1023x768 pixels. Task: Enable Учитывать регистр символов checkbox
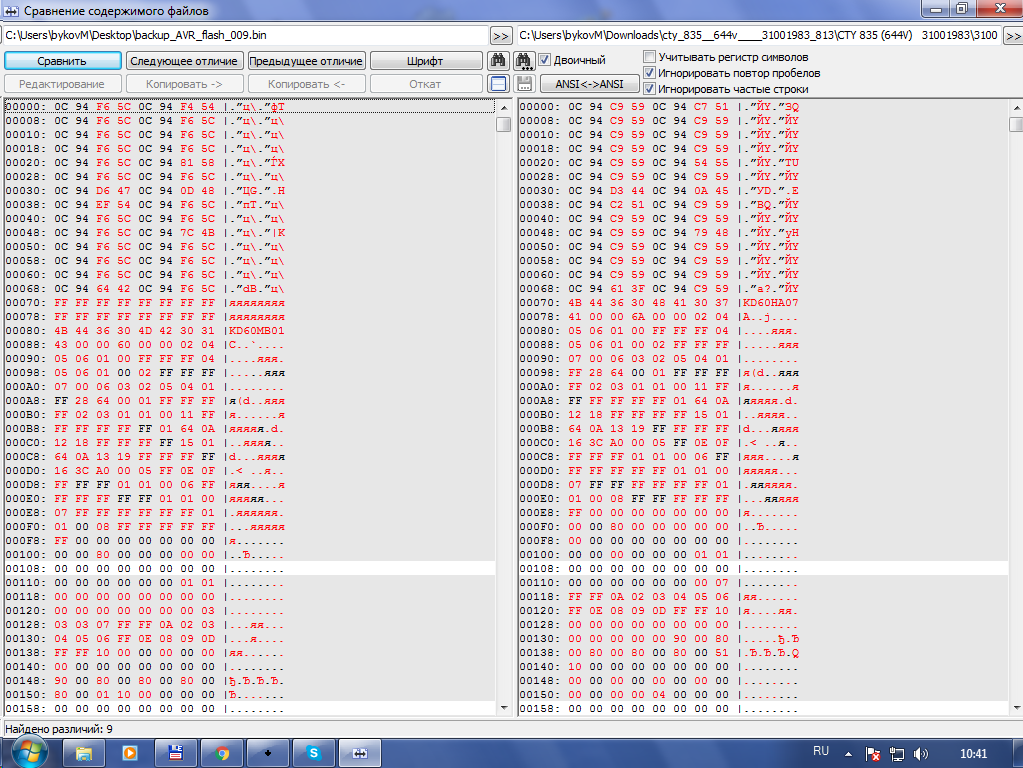[x=650, y=57]
